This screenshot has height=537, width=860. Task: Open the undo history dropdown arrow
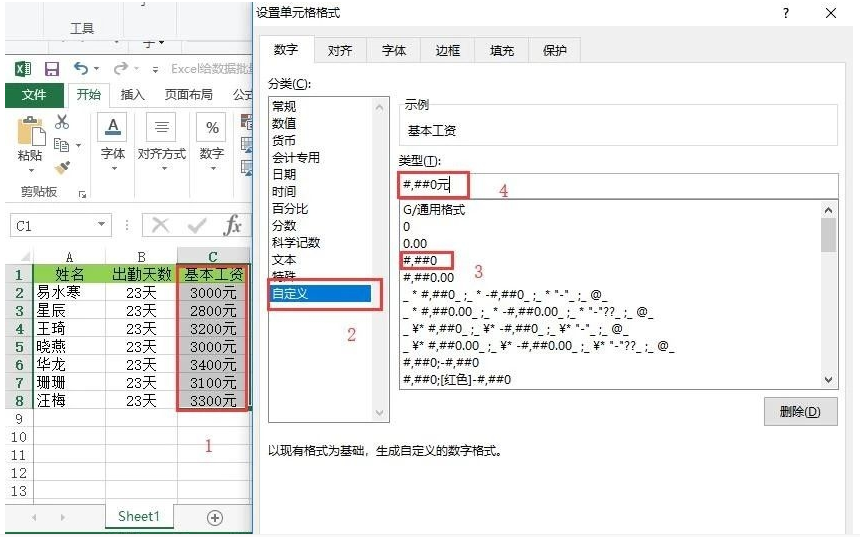point(97,69)
